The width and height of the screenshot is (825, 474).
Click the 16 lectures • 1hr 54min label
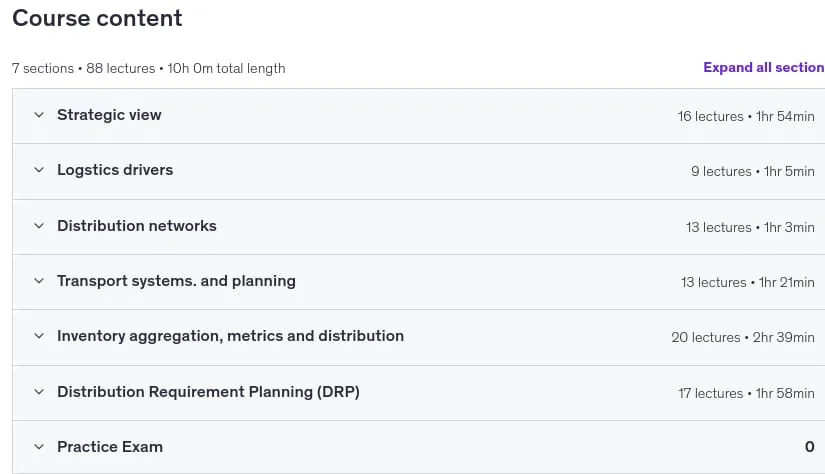click(x=746, y=116)
